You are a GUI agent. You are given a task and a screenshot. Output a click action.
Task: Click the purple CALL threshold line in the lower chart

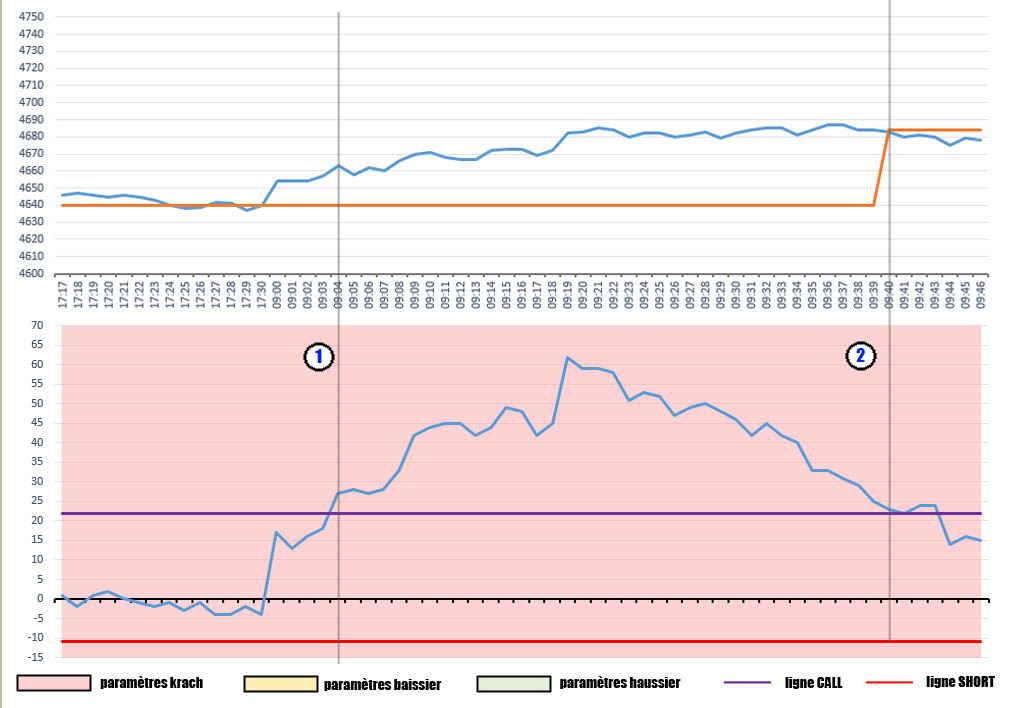(x=521, y=513)
